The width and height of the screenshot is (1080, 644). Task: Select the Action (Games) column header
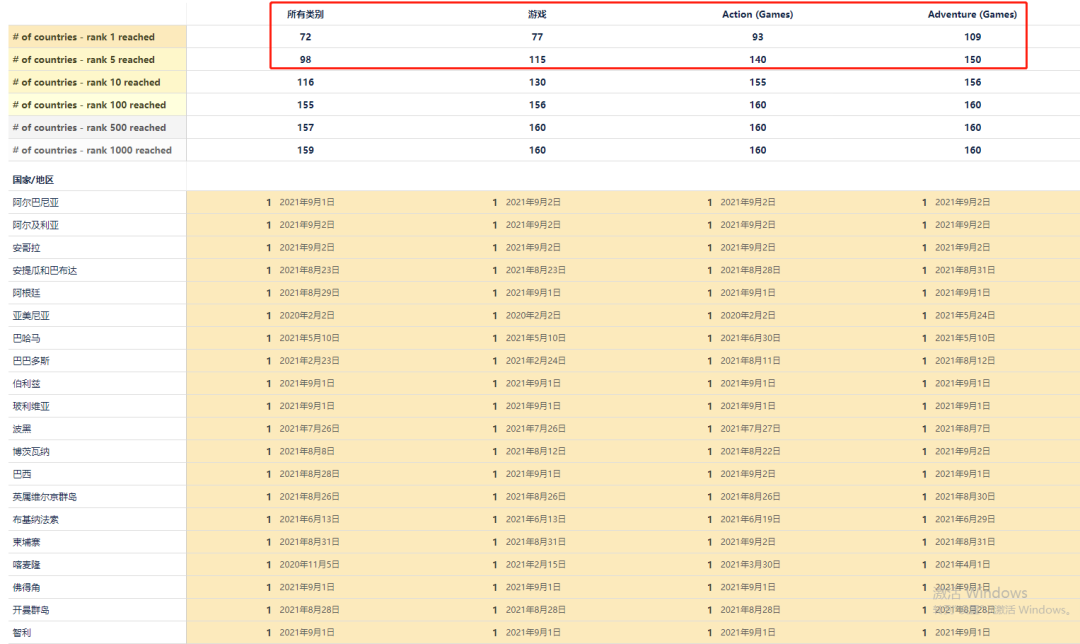tap(758, 14)
